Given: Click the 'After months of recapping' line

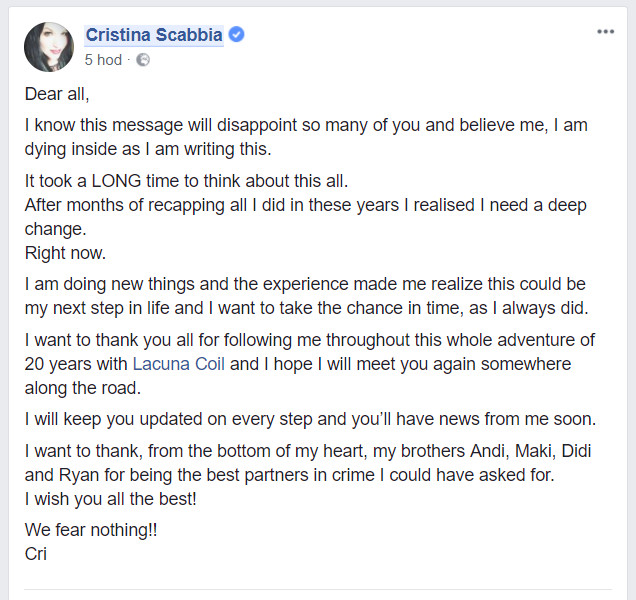Looking at the screenshot, I should coord(305,205).
